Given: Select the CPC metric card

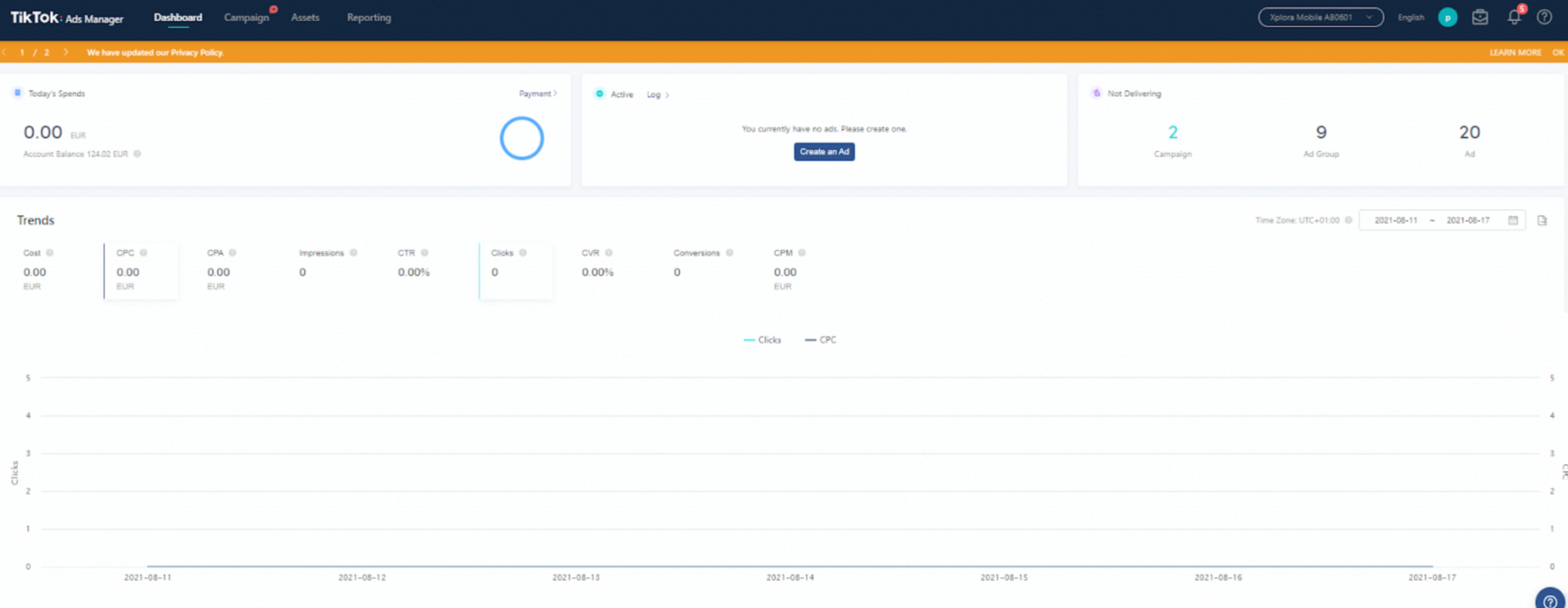Looking at the screenshot, I should click(141, 271).
